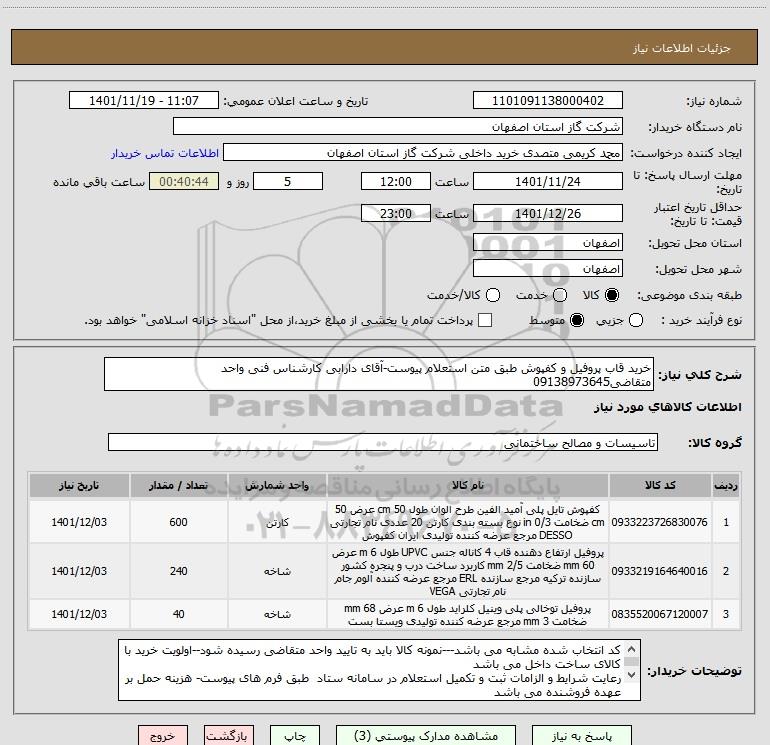770x745 pixels.
Task: Click product code 0835520067120007
Action: (x=660, y=614)
